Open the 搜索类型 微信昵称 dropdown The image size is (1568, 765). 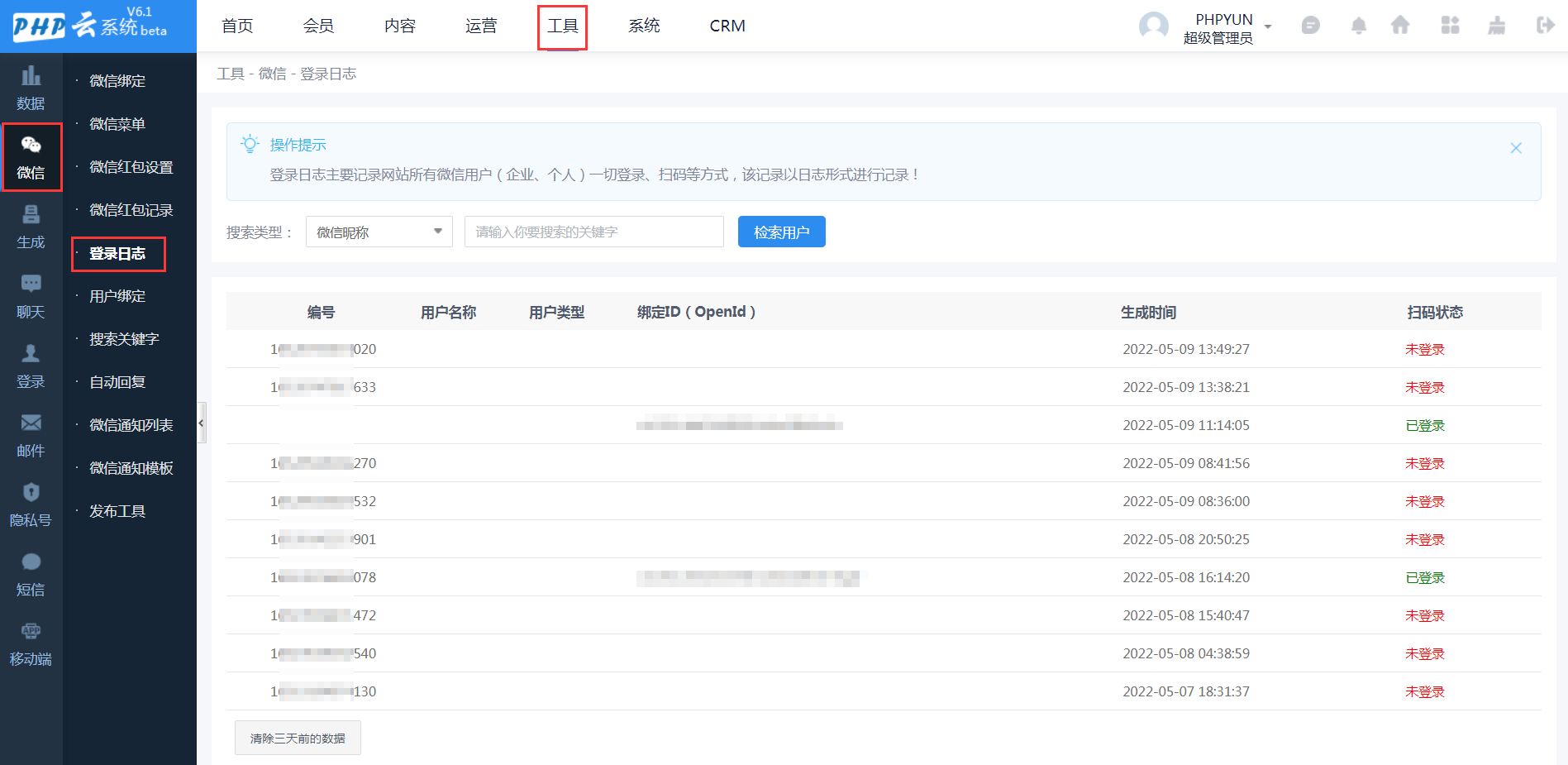click(x=379, y=232)
